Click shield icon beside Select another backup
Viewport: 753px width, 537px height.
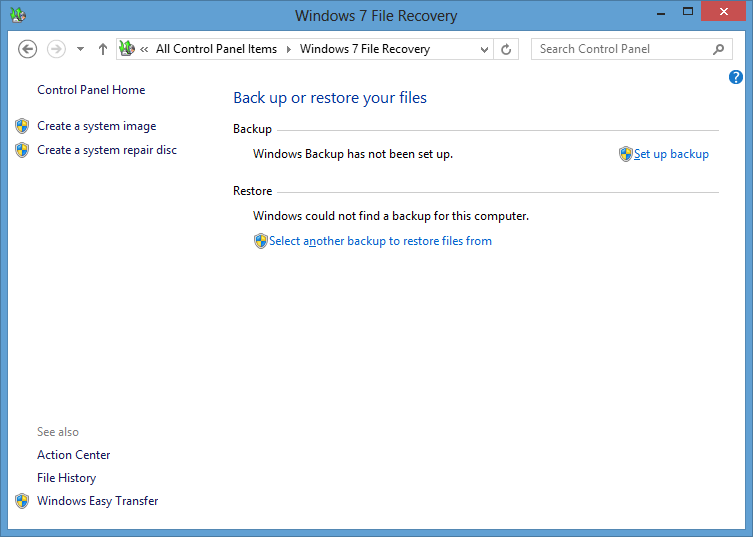tap(261, 241)
